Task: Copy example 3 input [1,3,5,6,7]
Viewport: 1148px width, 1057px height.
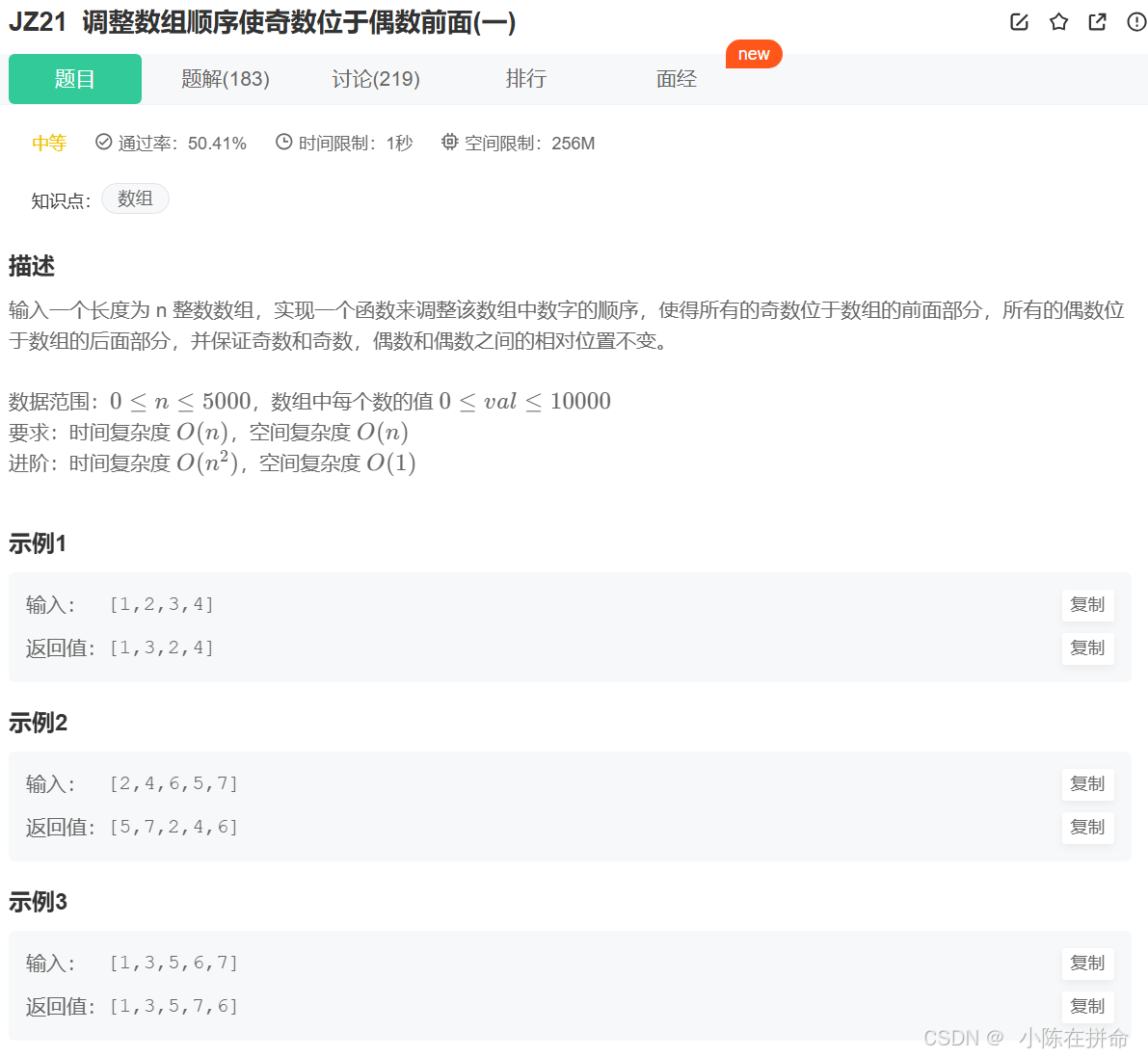Action: [x=1087, y=964]
